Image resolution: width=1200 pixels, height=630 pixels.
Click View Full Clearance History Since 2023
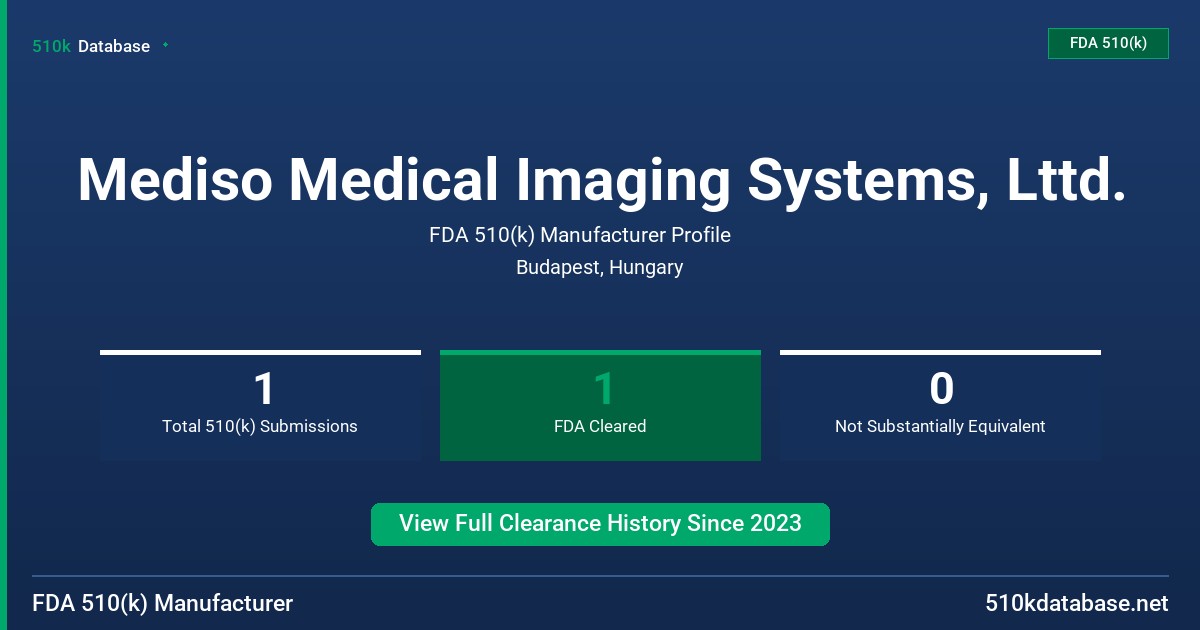coord(600,524)
